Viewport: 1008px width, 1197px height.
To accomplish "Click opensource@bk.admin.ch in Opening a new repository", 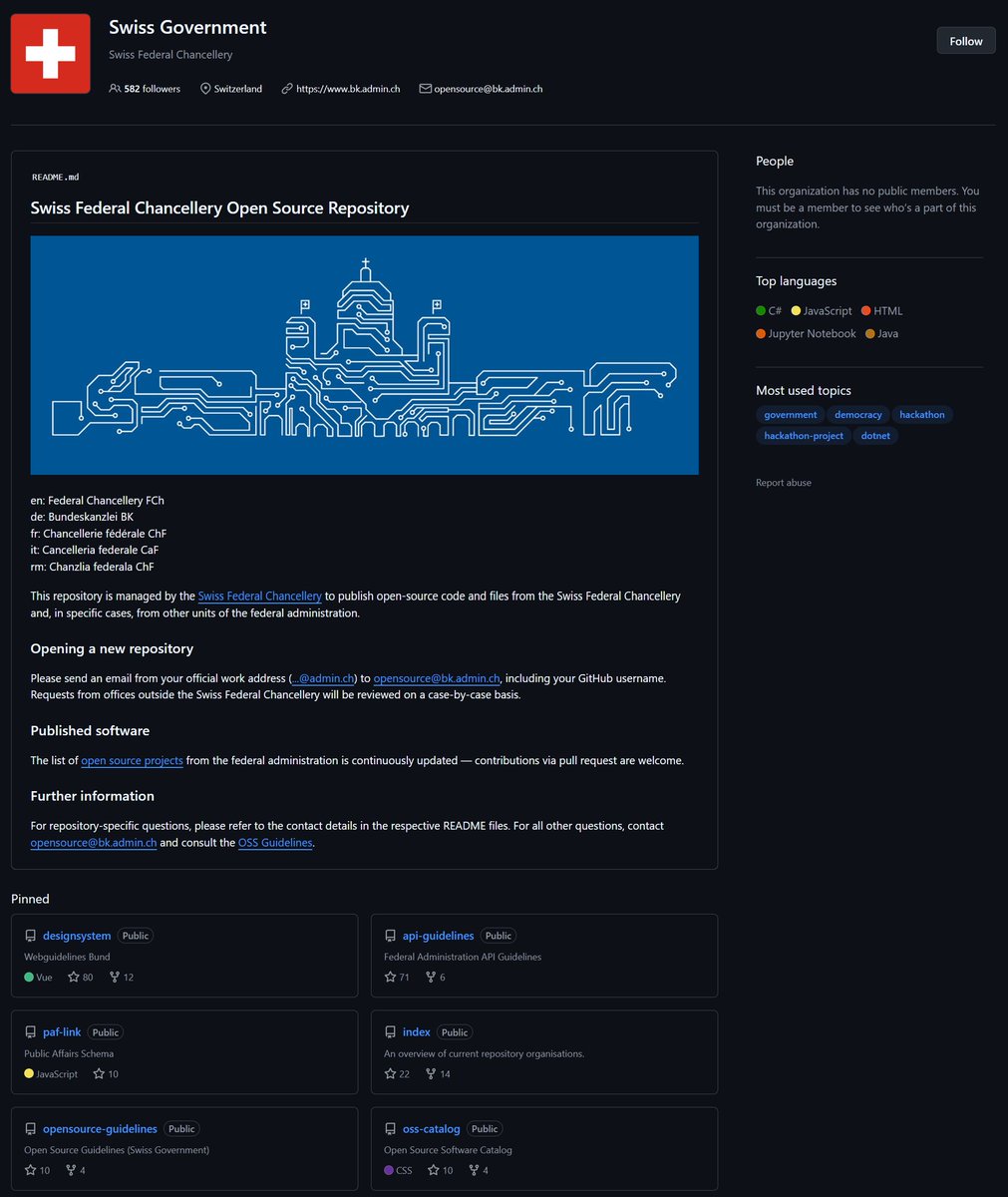I will click(x=437, y=678).
